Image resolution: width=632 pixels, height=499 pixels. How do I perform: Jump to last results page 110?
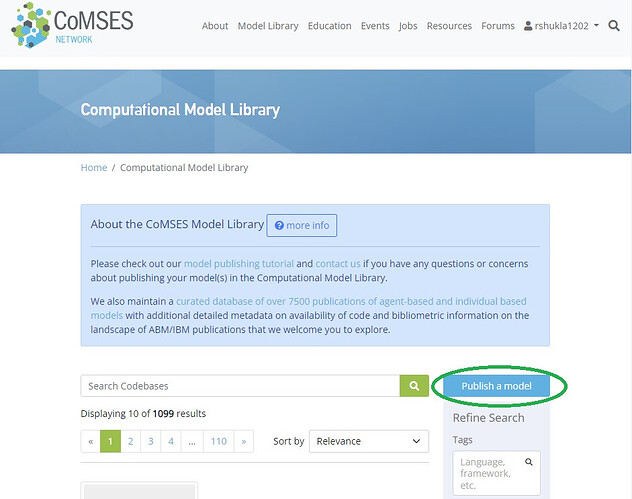219,441
